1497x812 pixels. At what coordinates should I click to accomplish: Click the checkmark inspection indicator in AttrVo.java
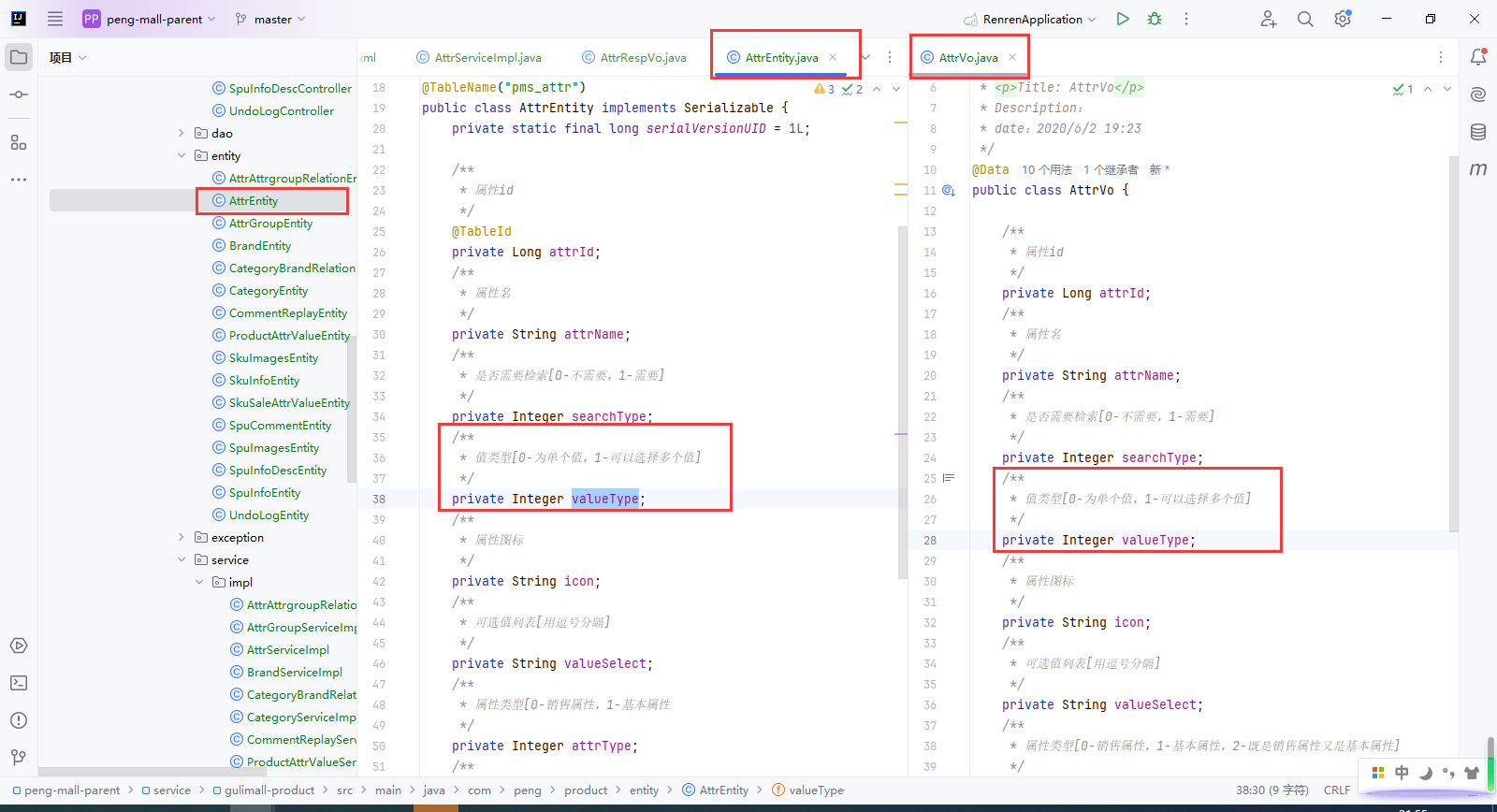(1403, 89)
